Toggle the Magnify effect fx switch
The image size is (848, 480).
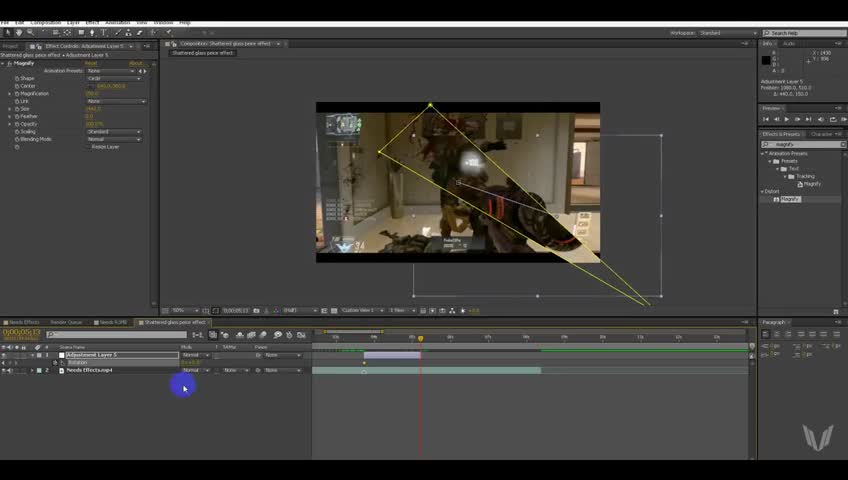9,63
